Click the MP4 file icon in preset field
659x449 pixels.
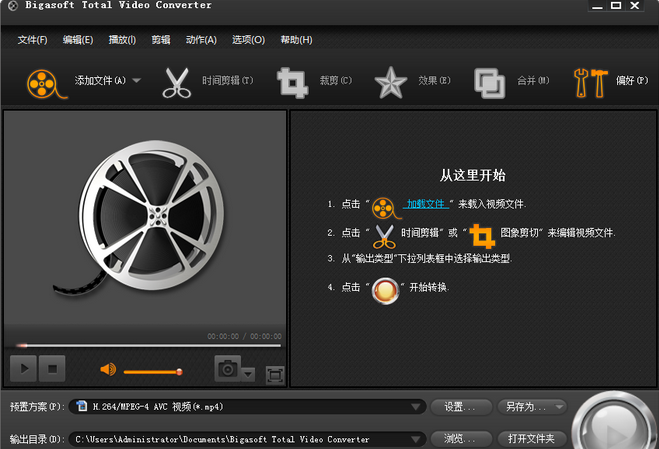tap(82, 406)
